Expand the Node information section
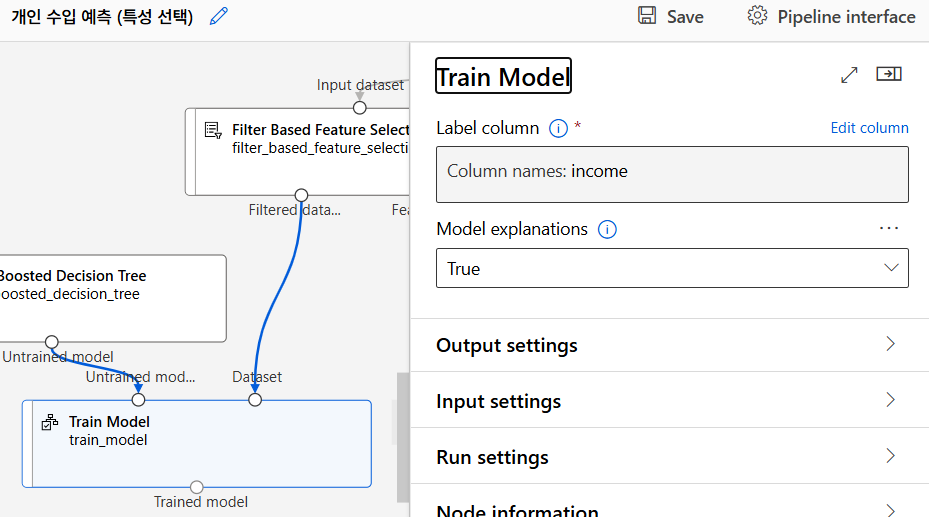Viewport: 929px width, 517px height. pyautogui.click(x=670, y=510)
